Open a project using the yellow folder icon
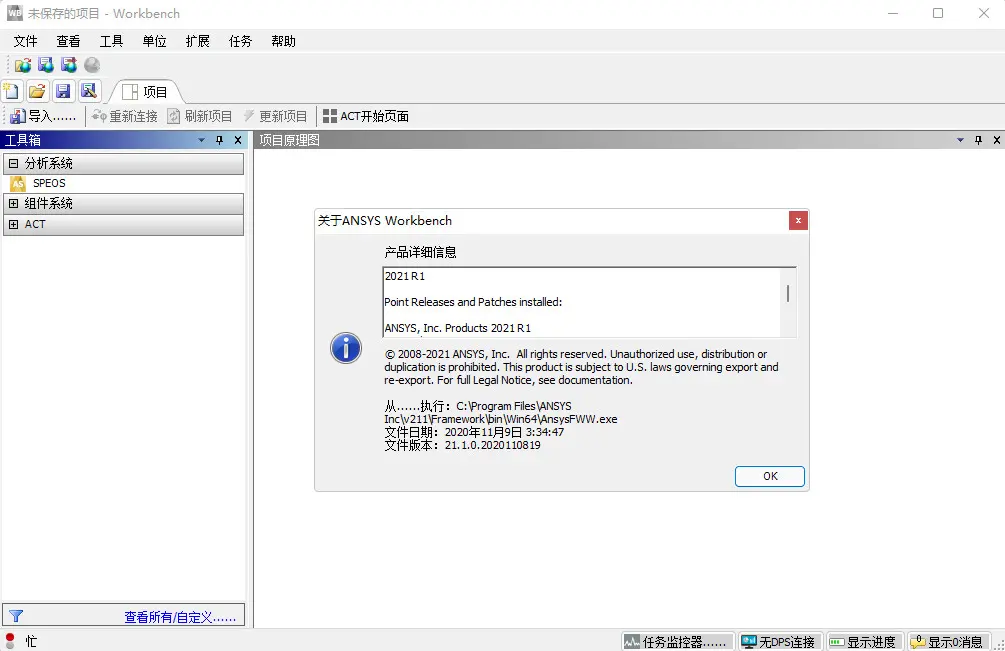 pos(37,92)
